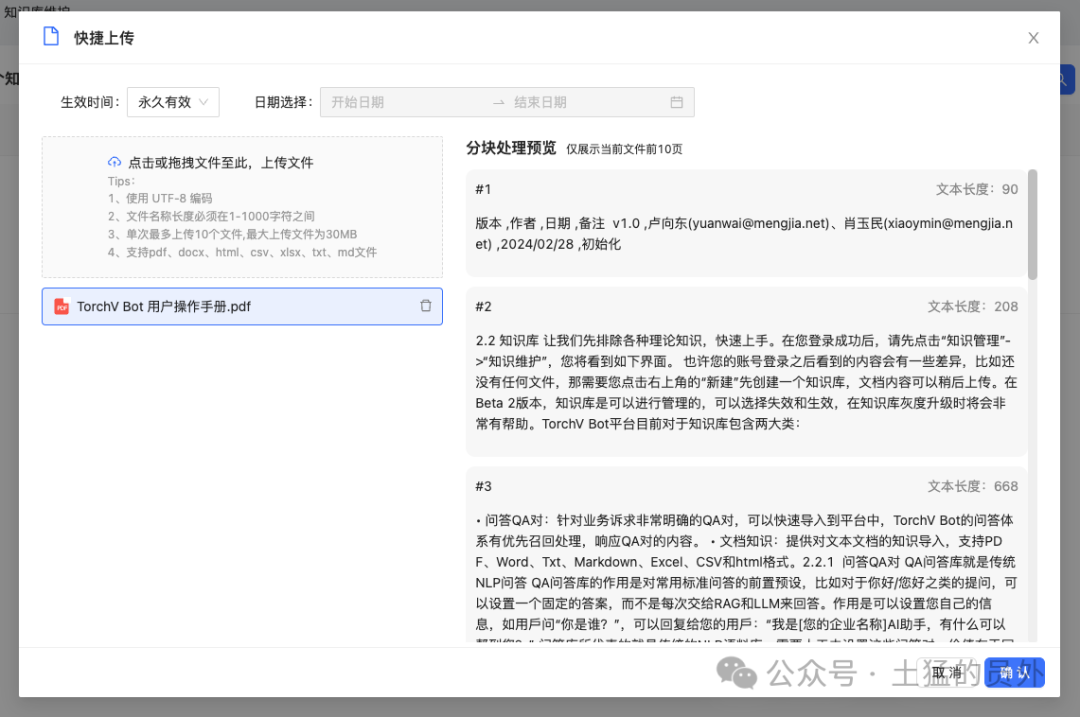Click the arrow between start and end dates

point(499,103)
